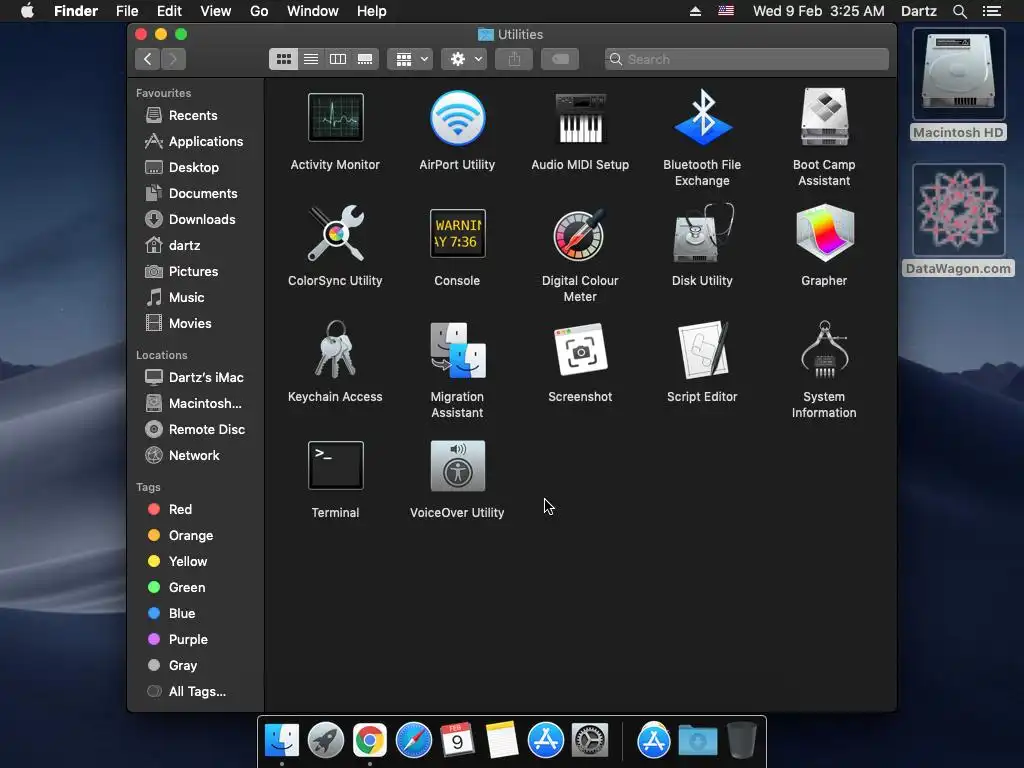Go forward in Finder history
This screenshot has height=768, width=1024.
point(173,59)
